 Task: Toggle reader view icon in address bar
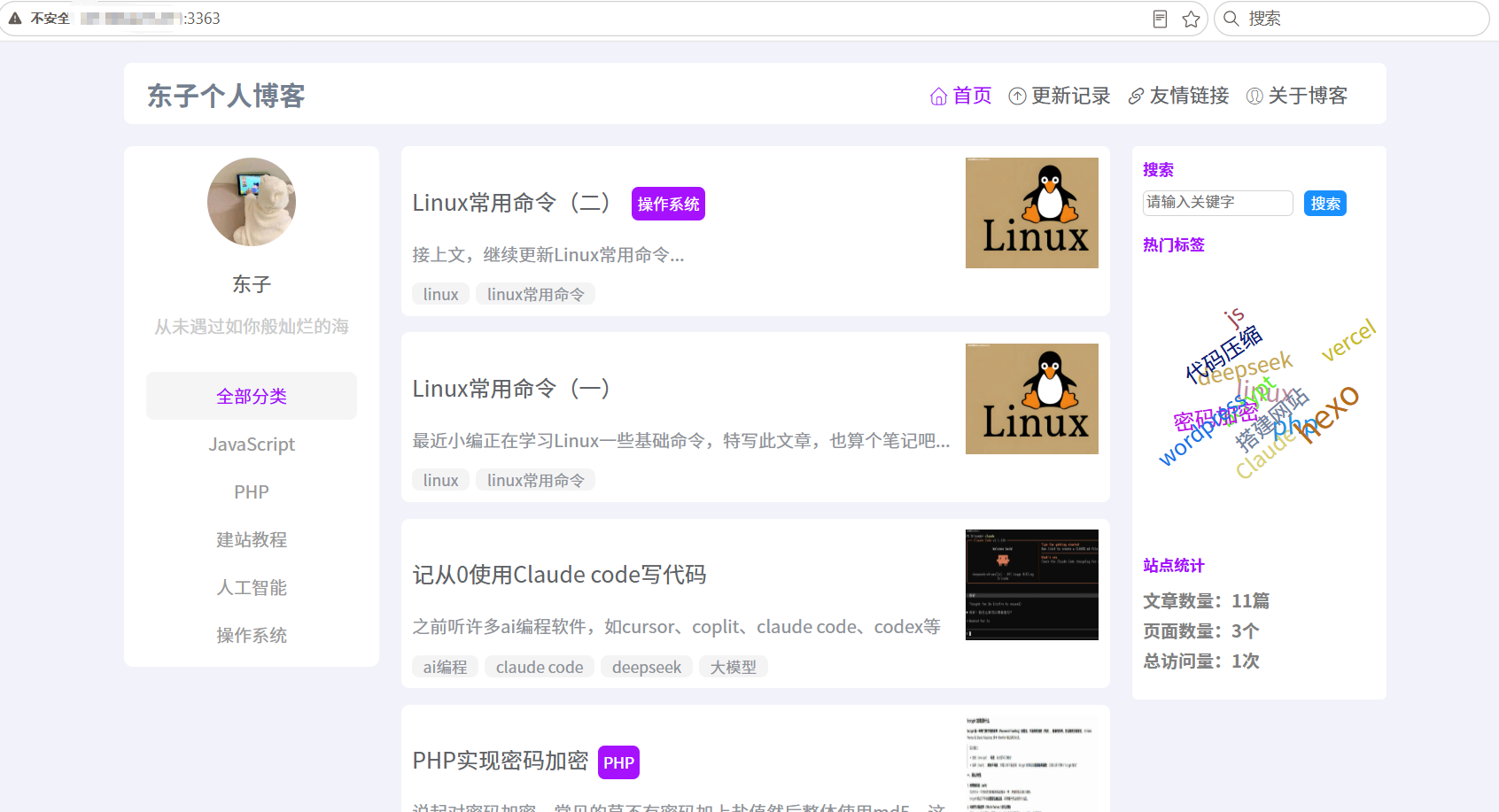click(1160, 19)
